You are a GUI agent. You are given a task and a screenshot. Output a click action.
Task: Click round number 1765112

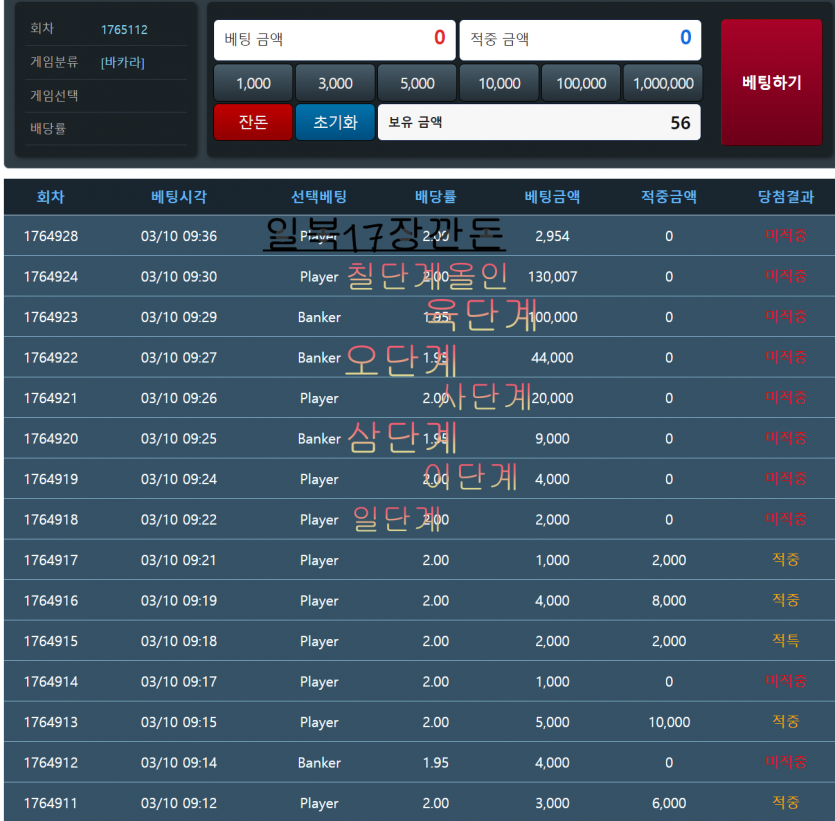click(x=124, y=30)
